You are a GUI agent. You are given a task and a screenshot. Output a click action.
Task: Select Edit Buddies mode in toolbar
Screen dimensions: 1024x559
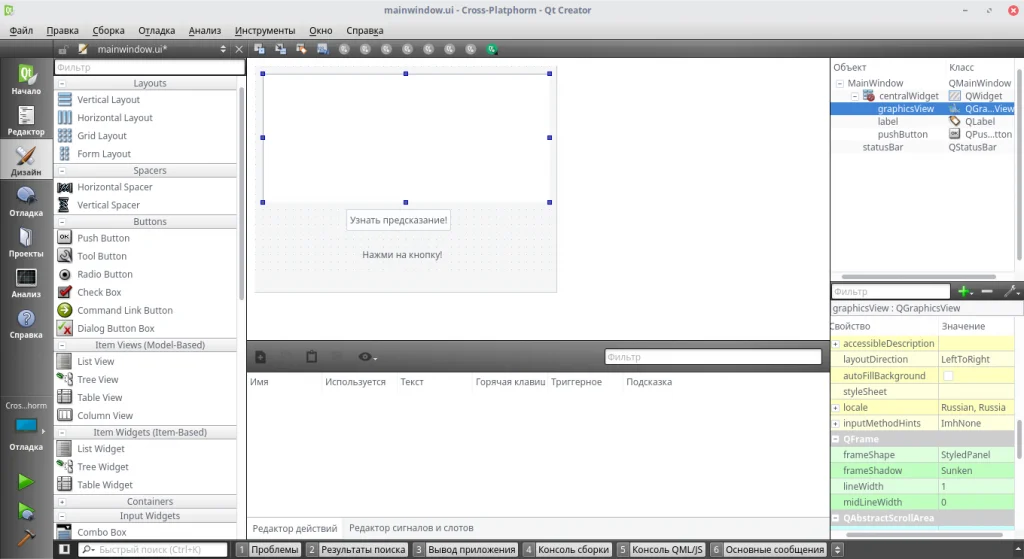pyautogui.click(x=301, y=49)
